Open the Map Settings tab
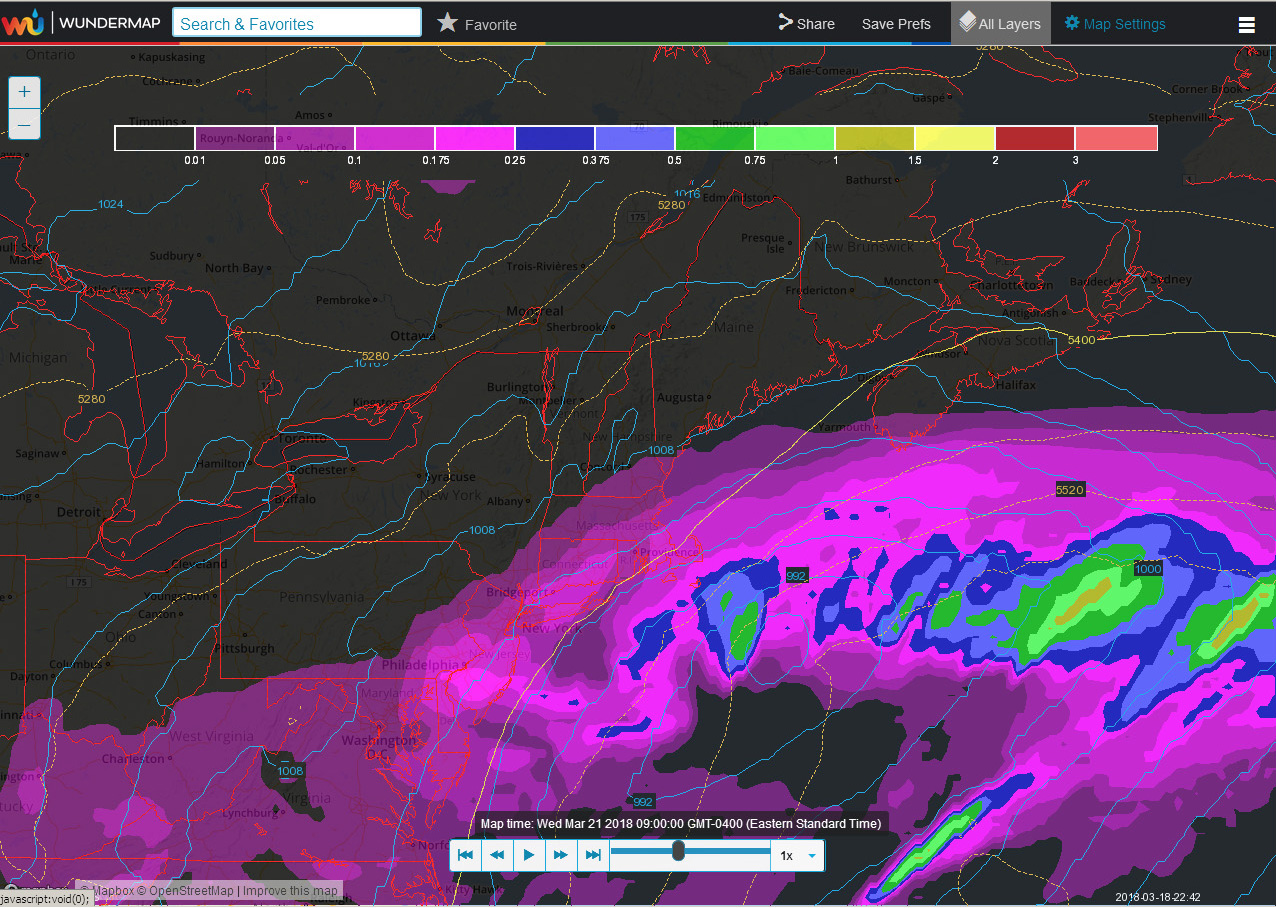 pos(1115,23)
